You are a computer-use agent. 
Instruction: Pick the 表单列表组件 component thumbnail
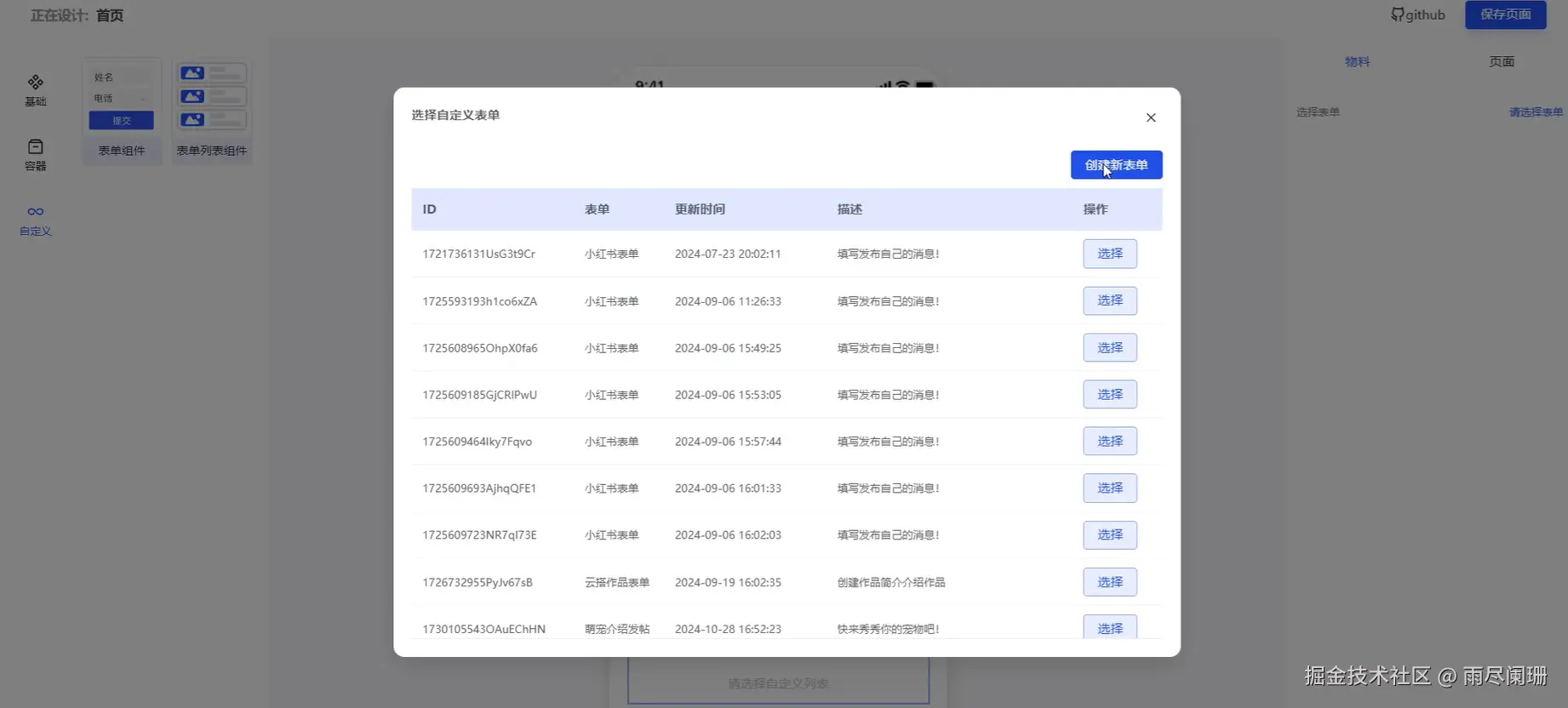[x=212, y=111]
